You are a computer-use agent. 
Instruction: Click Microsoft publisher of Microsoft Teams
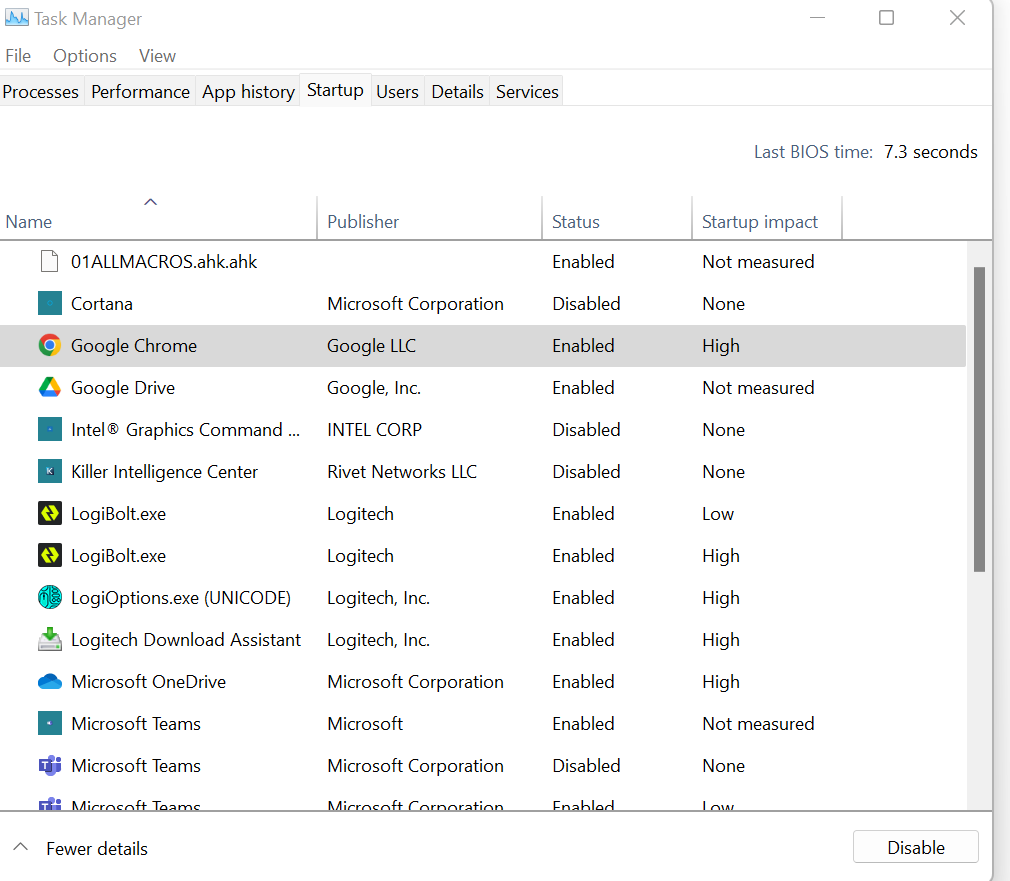click(x=365, y=723)
